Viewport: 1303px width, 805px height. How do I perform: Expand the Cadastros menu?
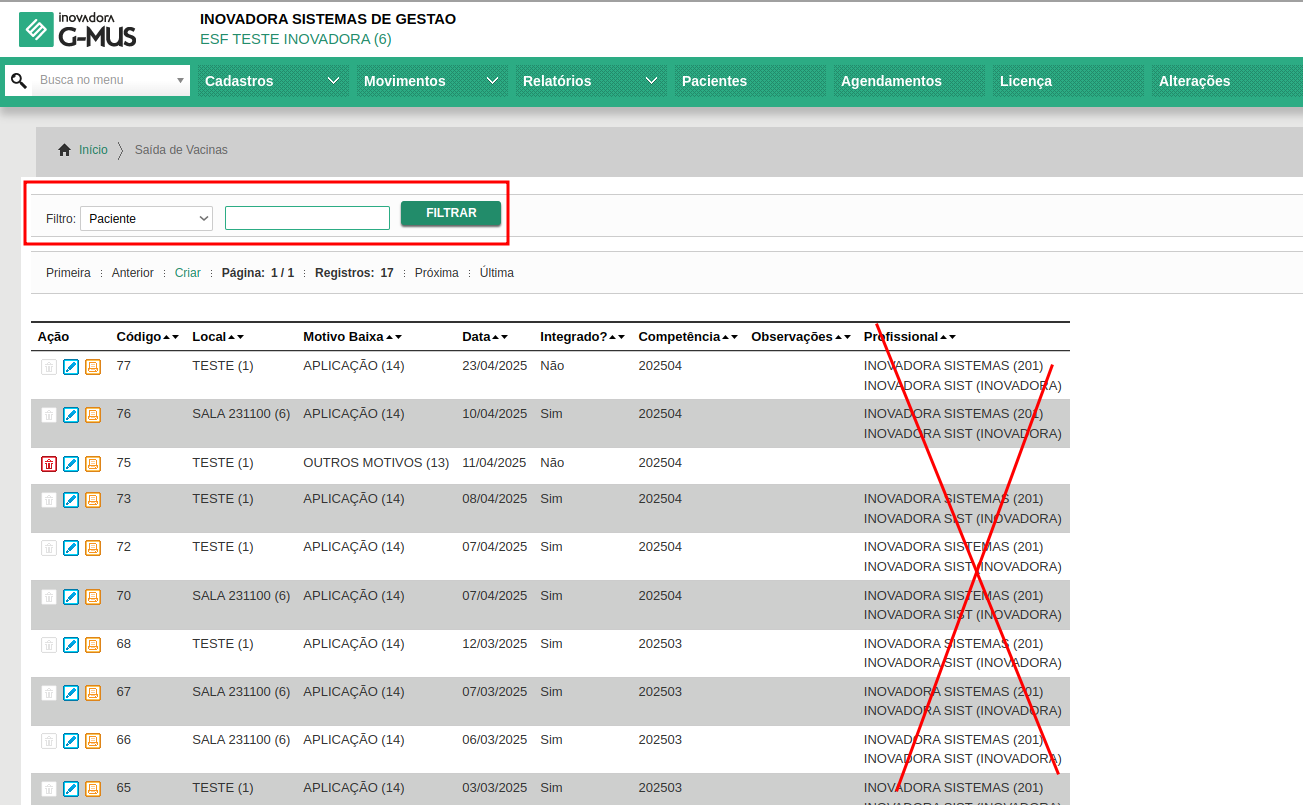coord(273,81)
